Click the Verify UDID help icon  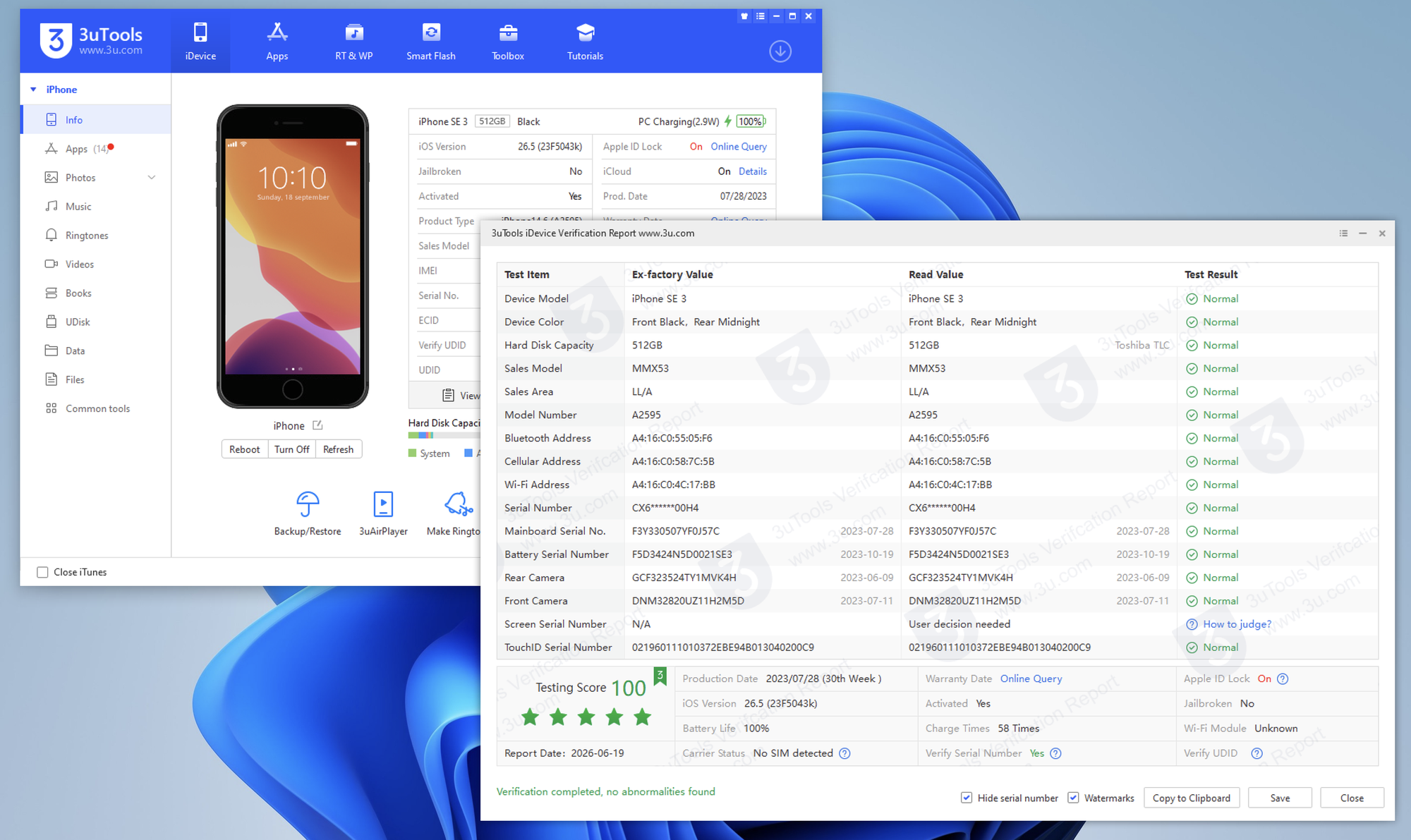tap(1256, 753)
